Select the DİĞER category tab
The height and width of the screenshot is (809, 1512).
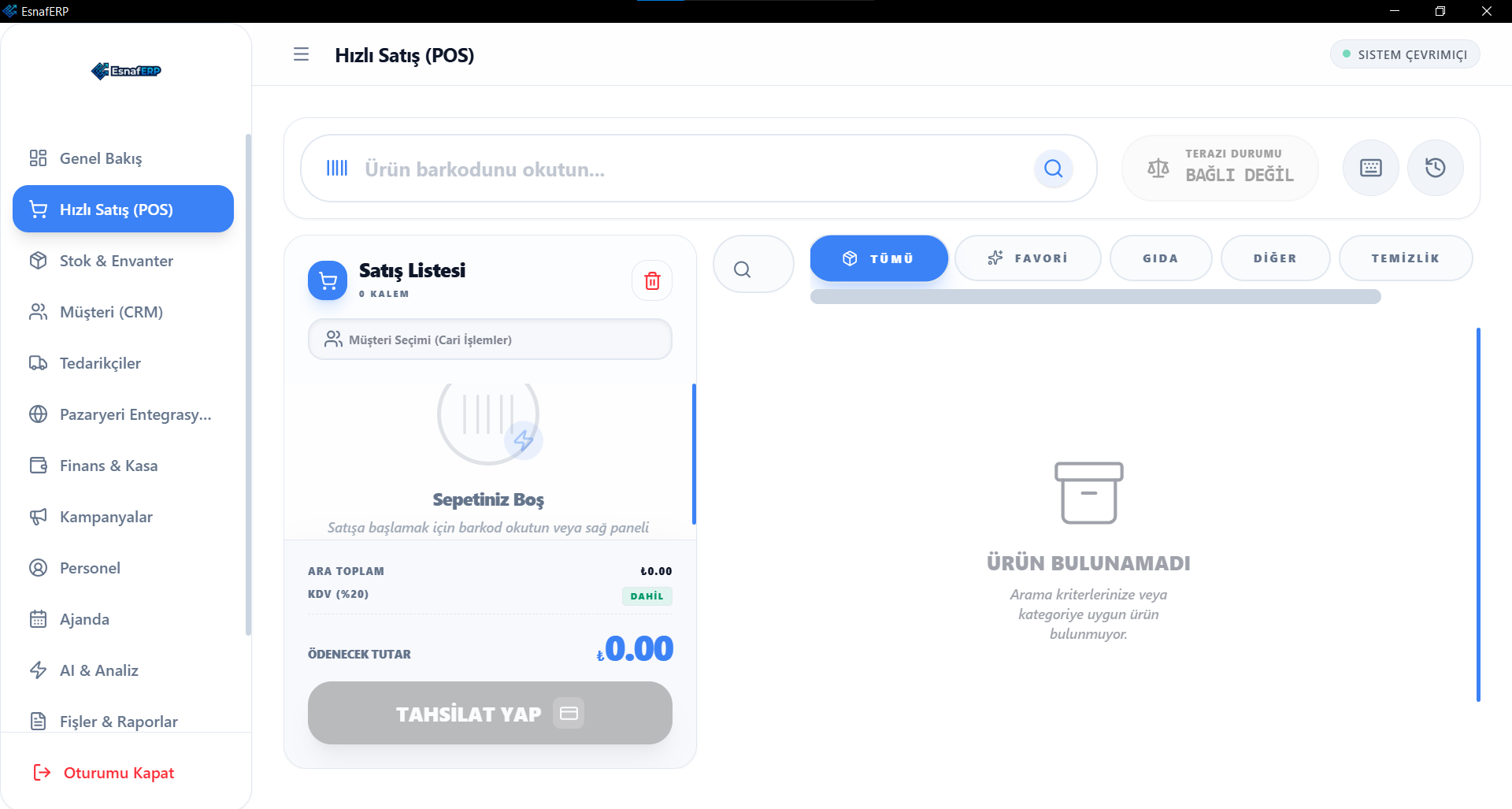(x=1275, y=258)
